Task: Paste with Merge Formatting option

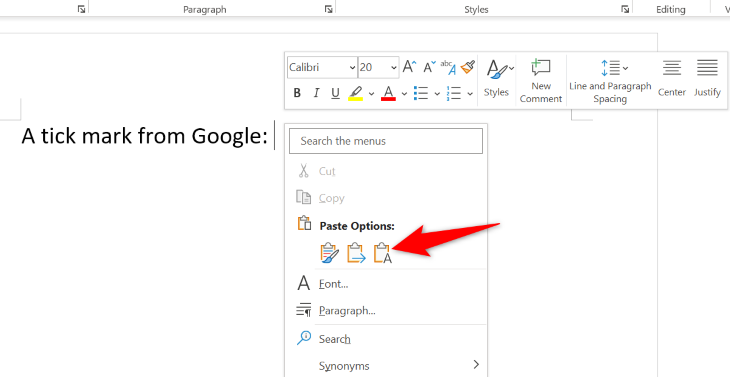Action: click(357, 253)
